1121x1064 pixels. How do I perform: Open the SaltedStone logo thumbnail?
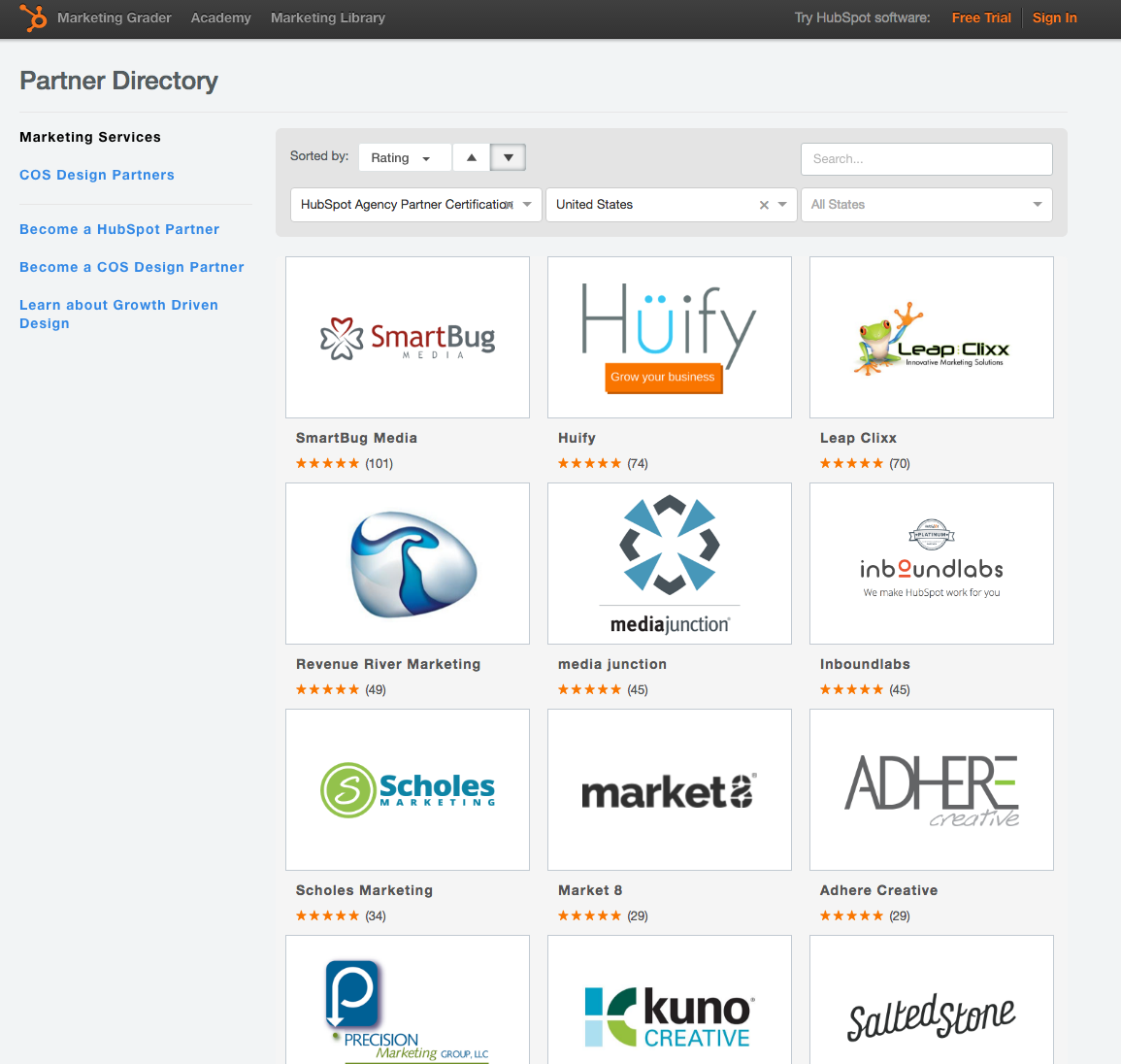point(932,1000)
